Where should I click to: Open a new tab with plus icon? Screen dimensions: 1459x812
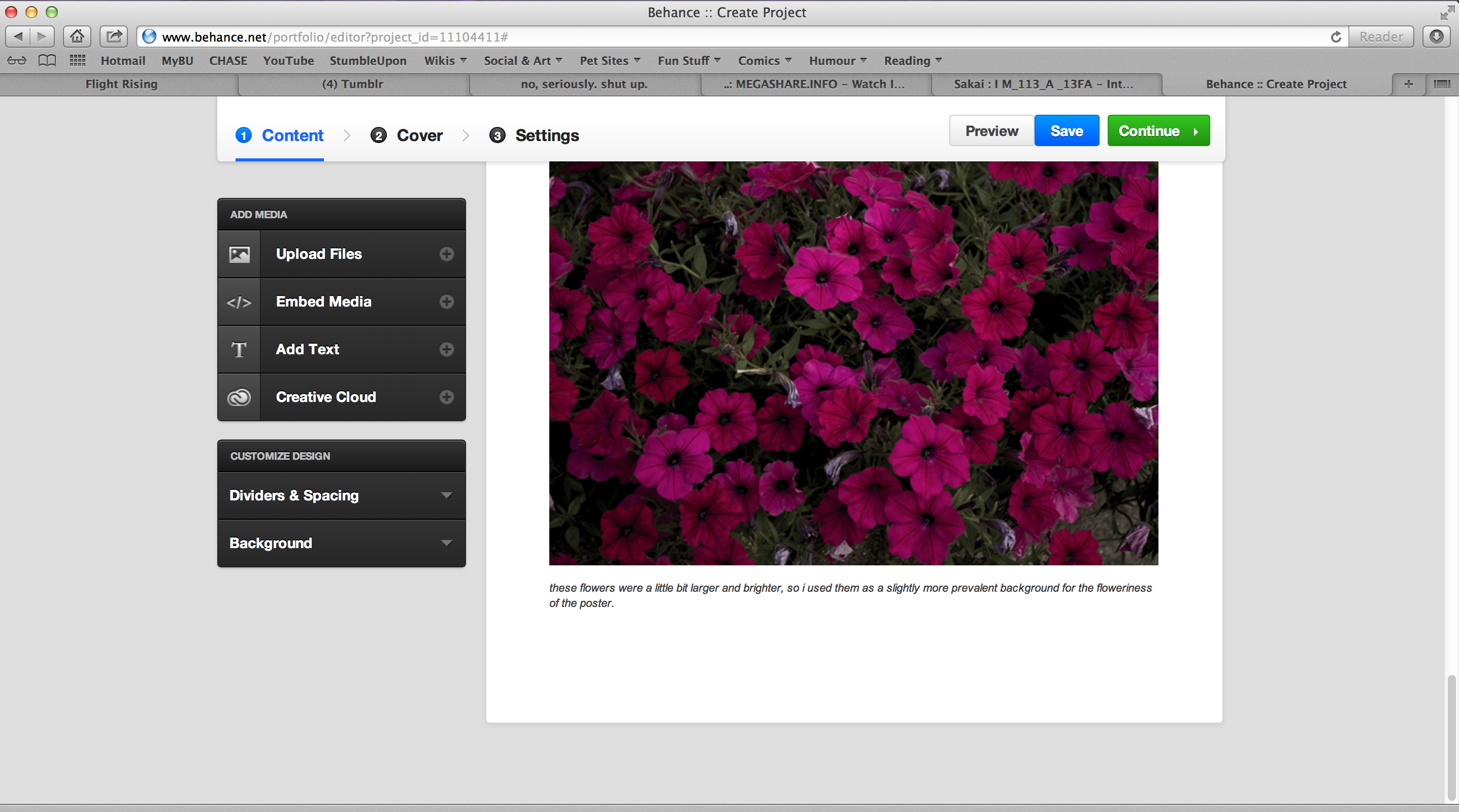pyautogui.click(x=1409, y=84)
